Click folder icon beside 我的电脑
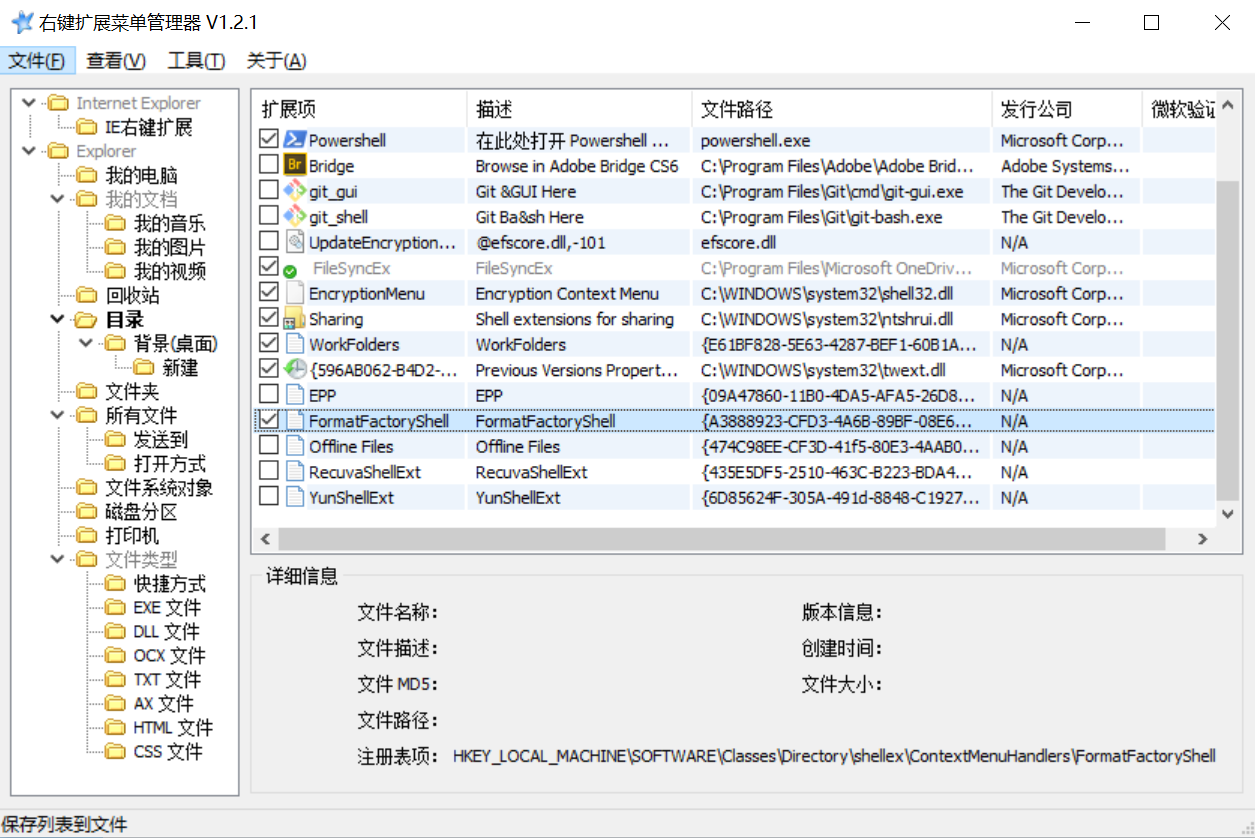Screen dimensions: 1255x838 pos(88,175)
